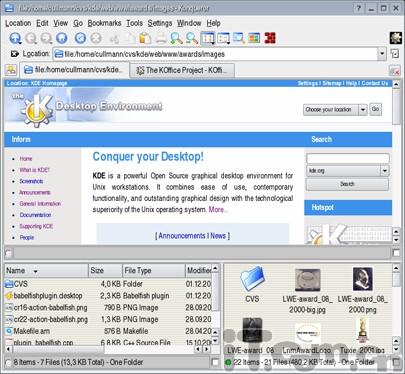Screen dimensions: 405x374
Task: Click the Print toolbar icon
Action: point(161,38)
